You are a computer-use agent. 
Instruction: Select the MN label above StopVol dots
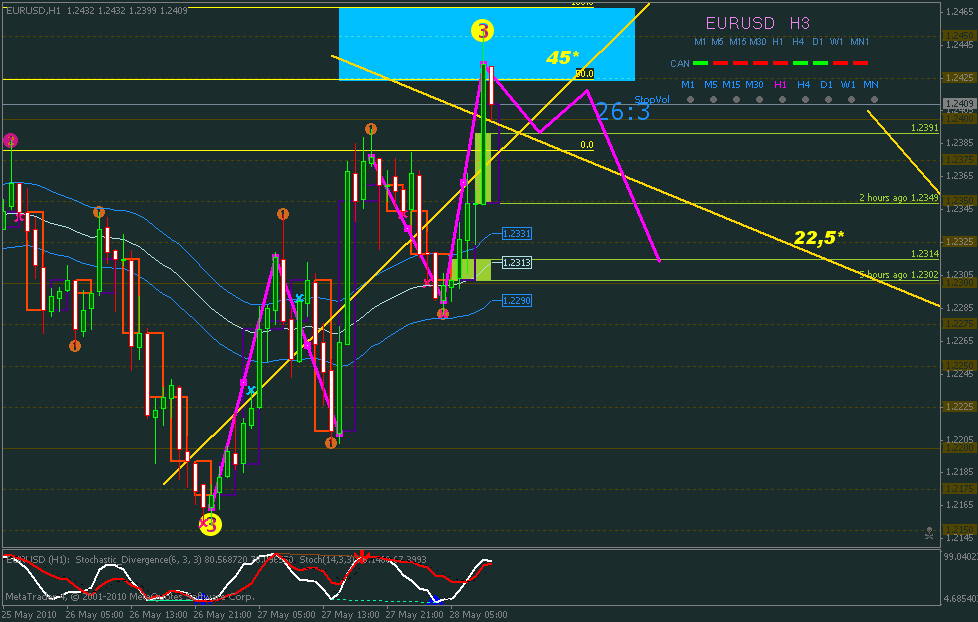[871, 84]
